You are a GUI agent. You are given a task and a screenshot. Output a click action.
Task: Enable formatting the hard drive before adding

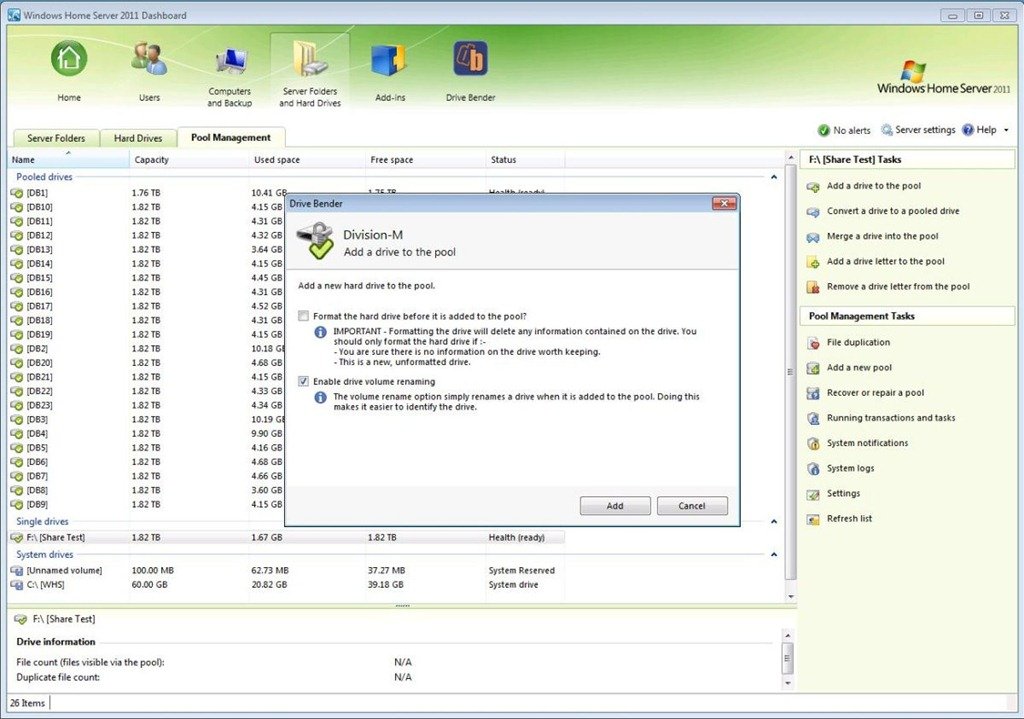tap(303, 316)
